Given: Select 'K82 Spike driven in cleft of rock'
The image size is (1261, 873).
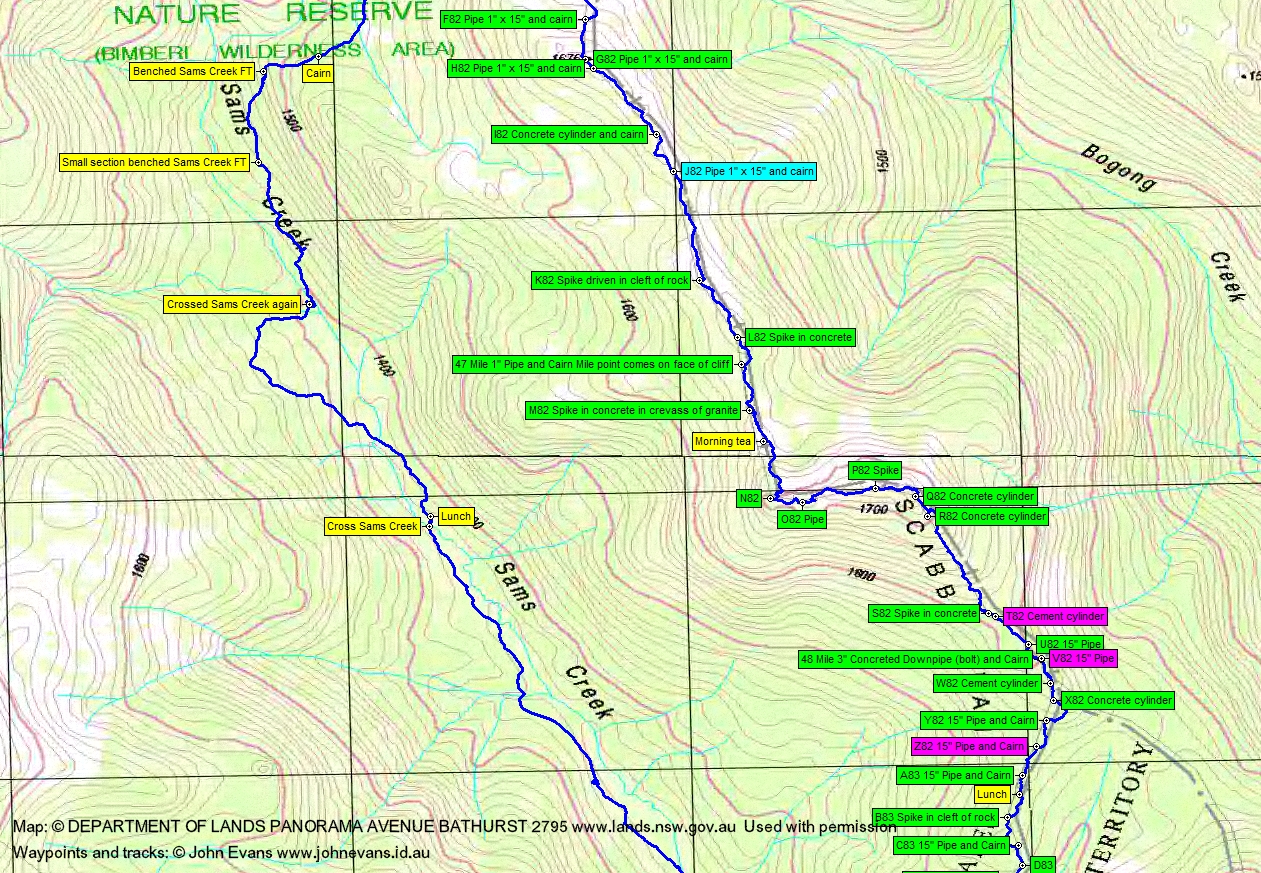Looking at the screenshot, I should (612, 281).
